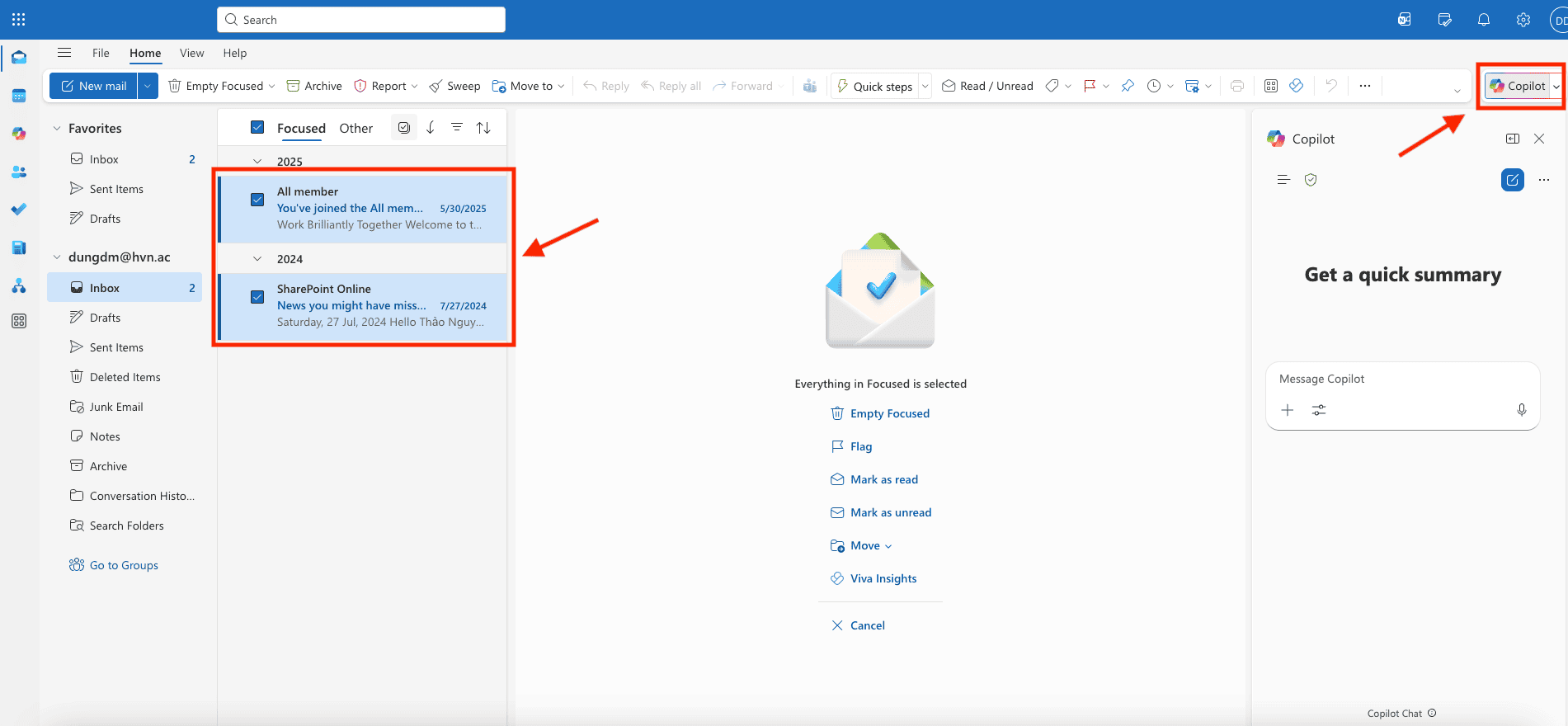This screenshot has width=1568, height=726.
Task: Open the To Do checkmark app
Action: click(x=19, y=210)
